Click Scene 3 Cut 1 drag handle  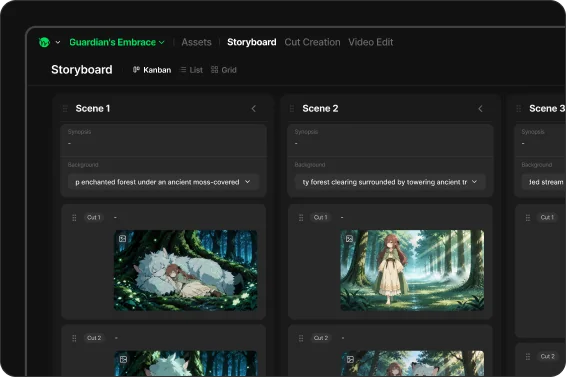coord(528,218)
